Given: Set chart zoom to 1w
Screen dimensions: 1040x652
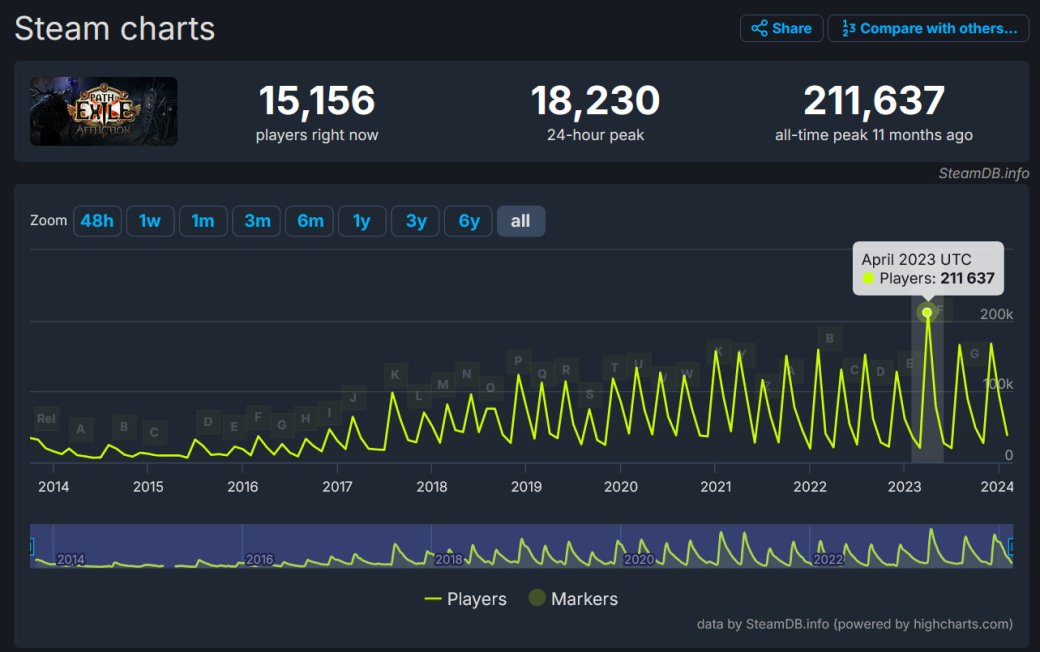Looking at the screenshot, I should click(150, 221).
